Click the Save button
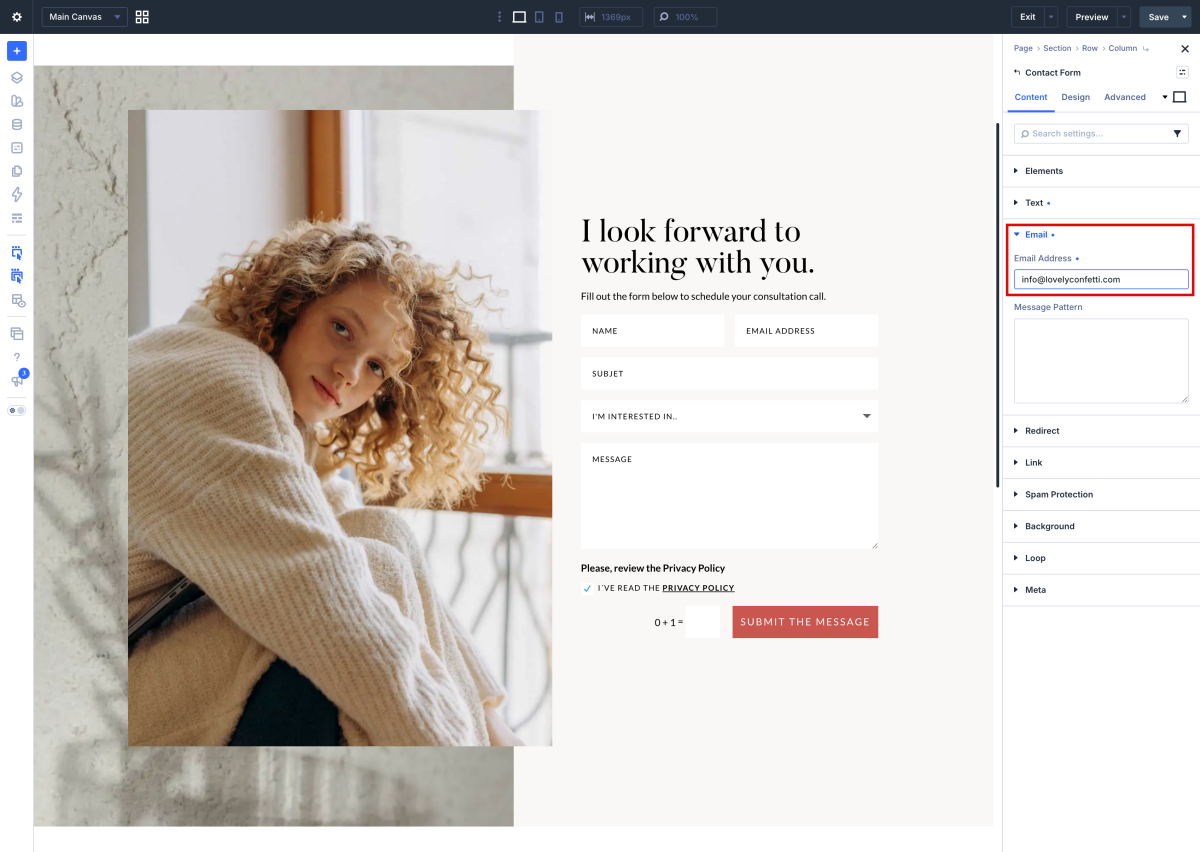The width and height of the screenshot is (1200, 852). (1158, 17)
